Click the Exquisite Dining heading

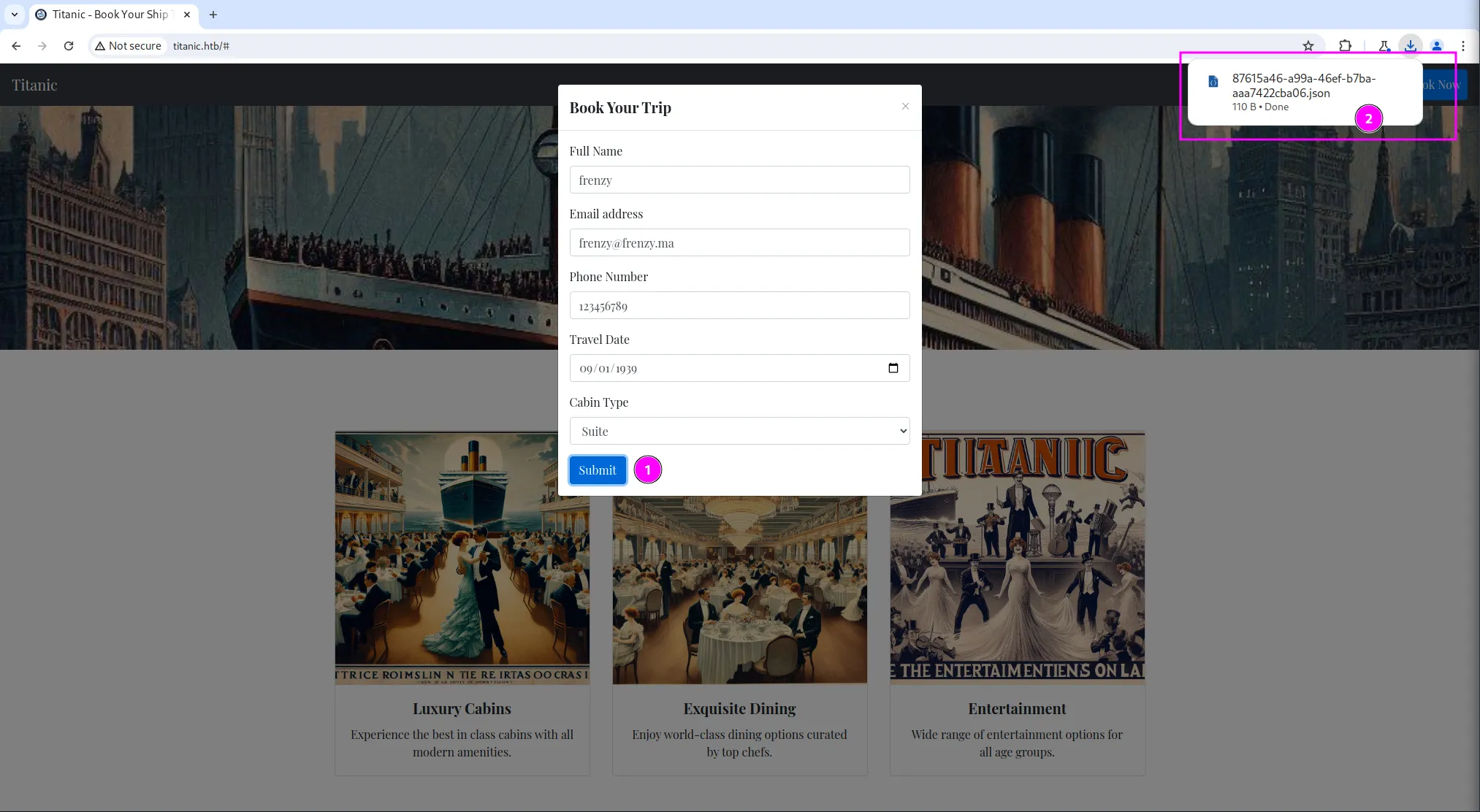739,708
